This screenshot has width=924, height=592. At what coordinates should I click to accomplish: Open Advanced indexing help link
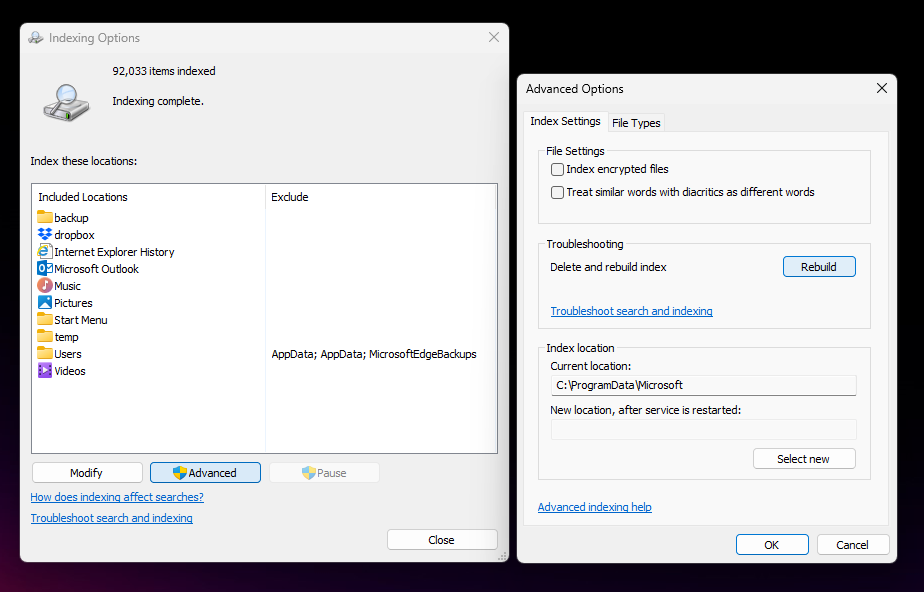coord(595,507)
